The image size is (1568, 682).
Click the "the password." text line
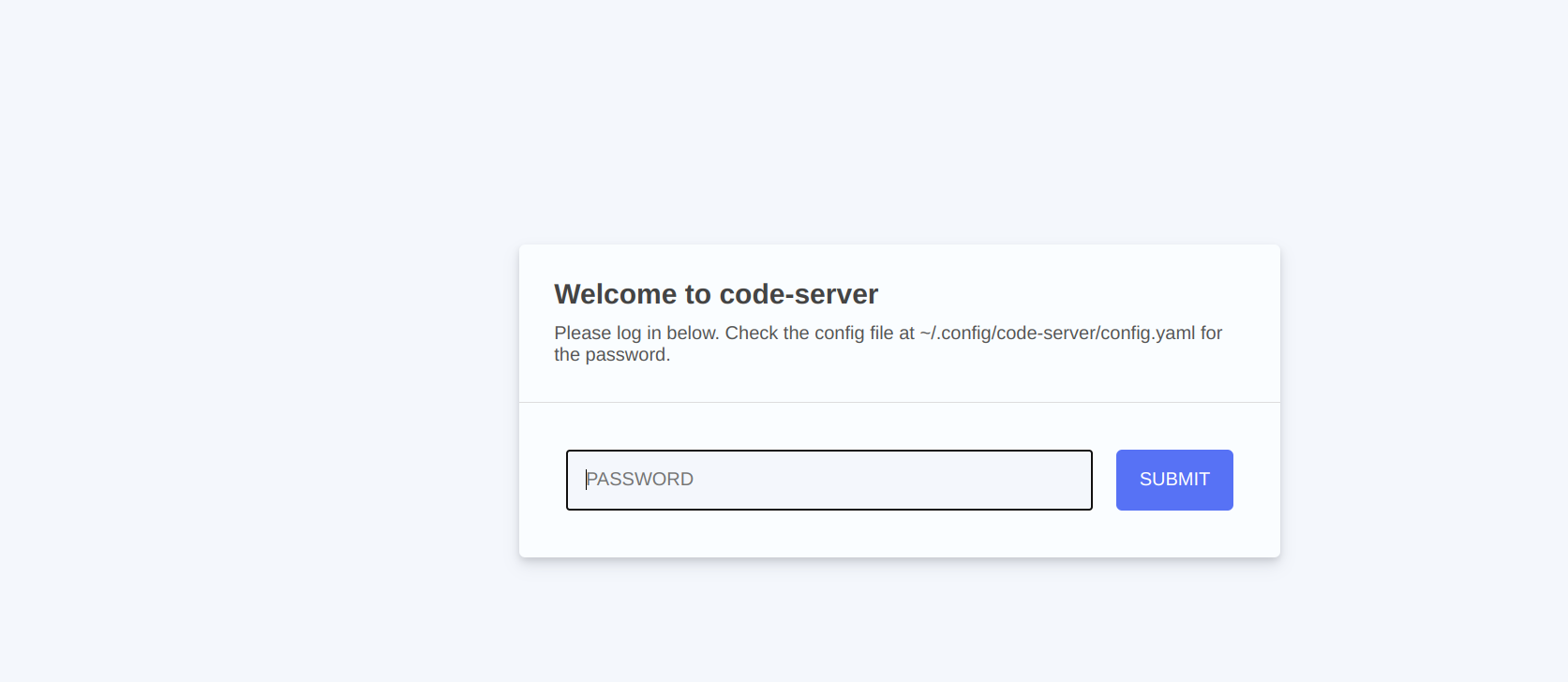[612, 355]
